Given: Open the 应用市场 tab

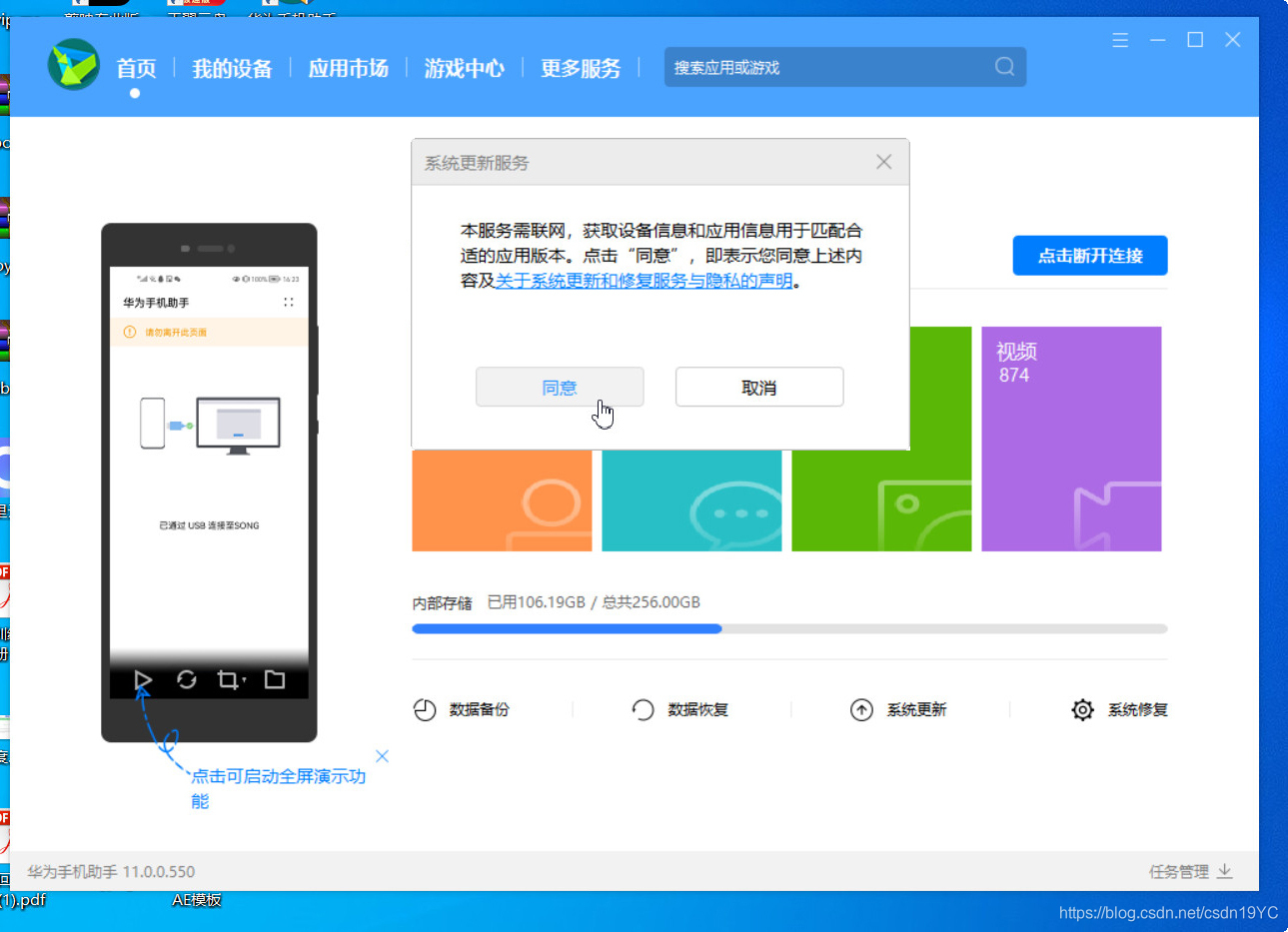Looking at the screenshot, I should coord(348,68).
